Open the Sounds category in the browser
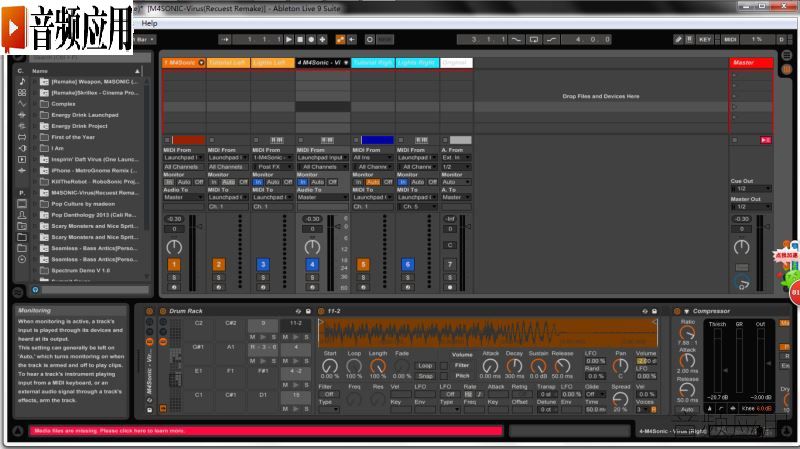The image size is (800, 449). coord(22,82)
